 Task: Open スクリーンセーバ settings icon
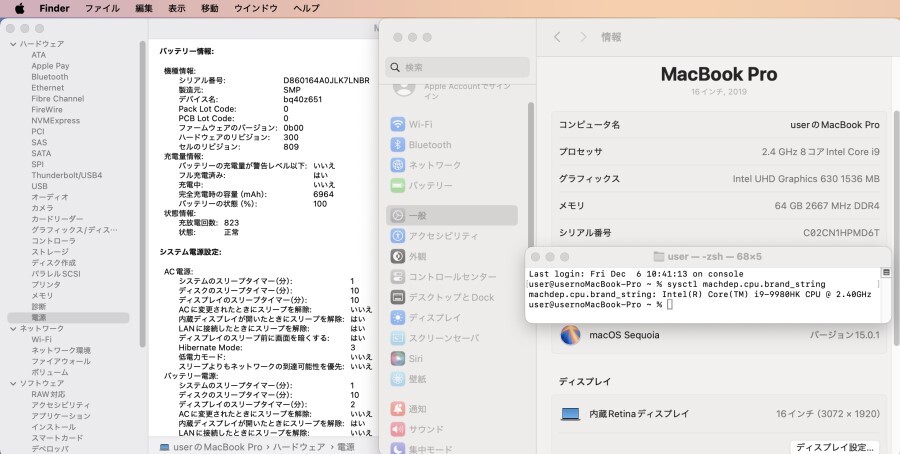tap(398, 338)
